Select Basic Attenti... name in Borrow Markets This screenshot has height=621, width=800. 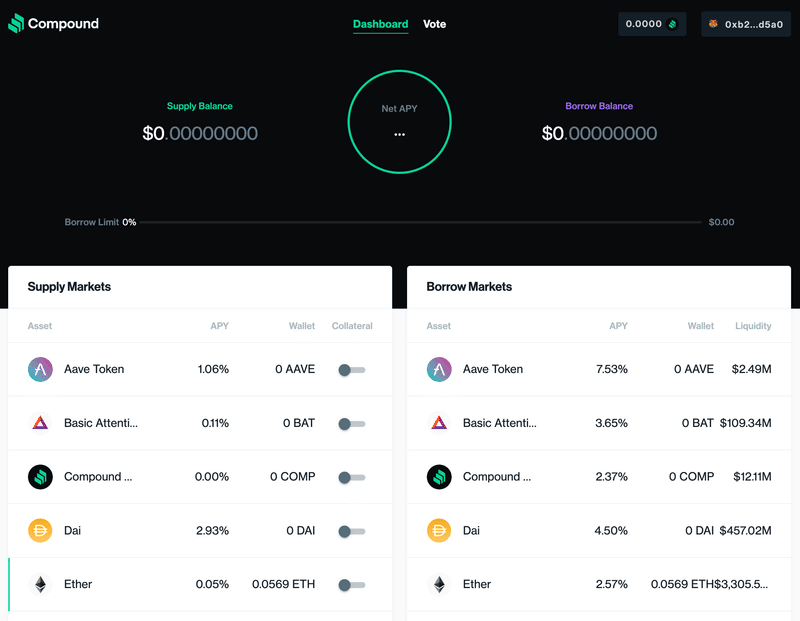500,423
